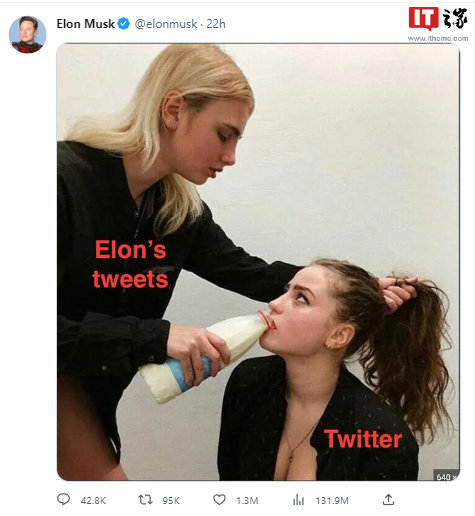Click the red "Elon's tweets" caption
475x516 pixels.
[x=130, y=264]
